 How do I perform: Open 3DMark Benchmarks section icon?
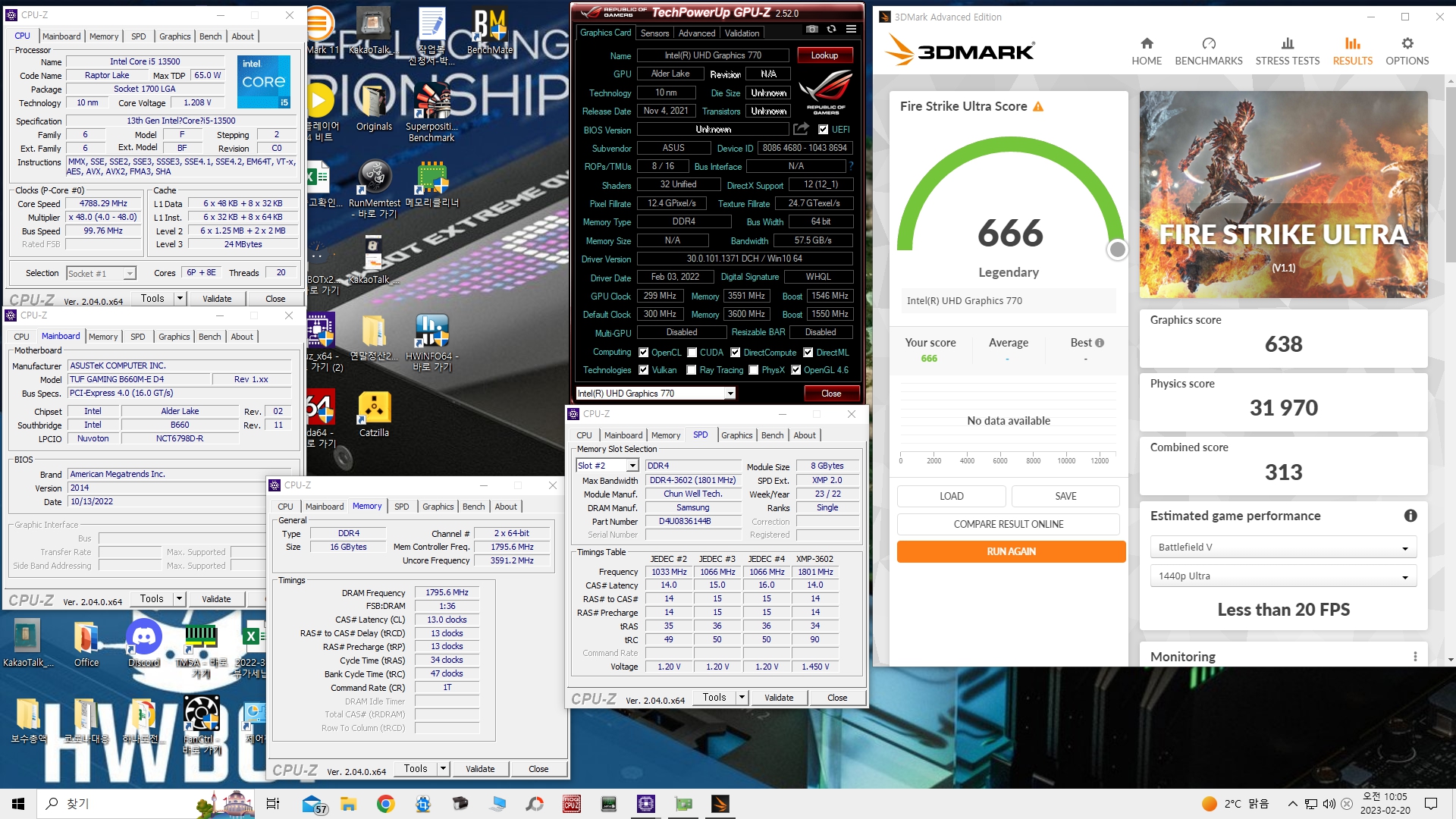1209,44
